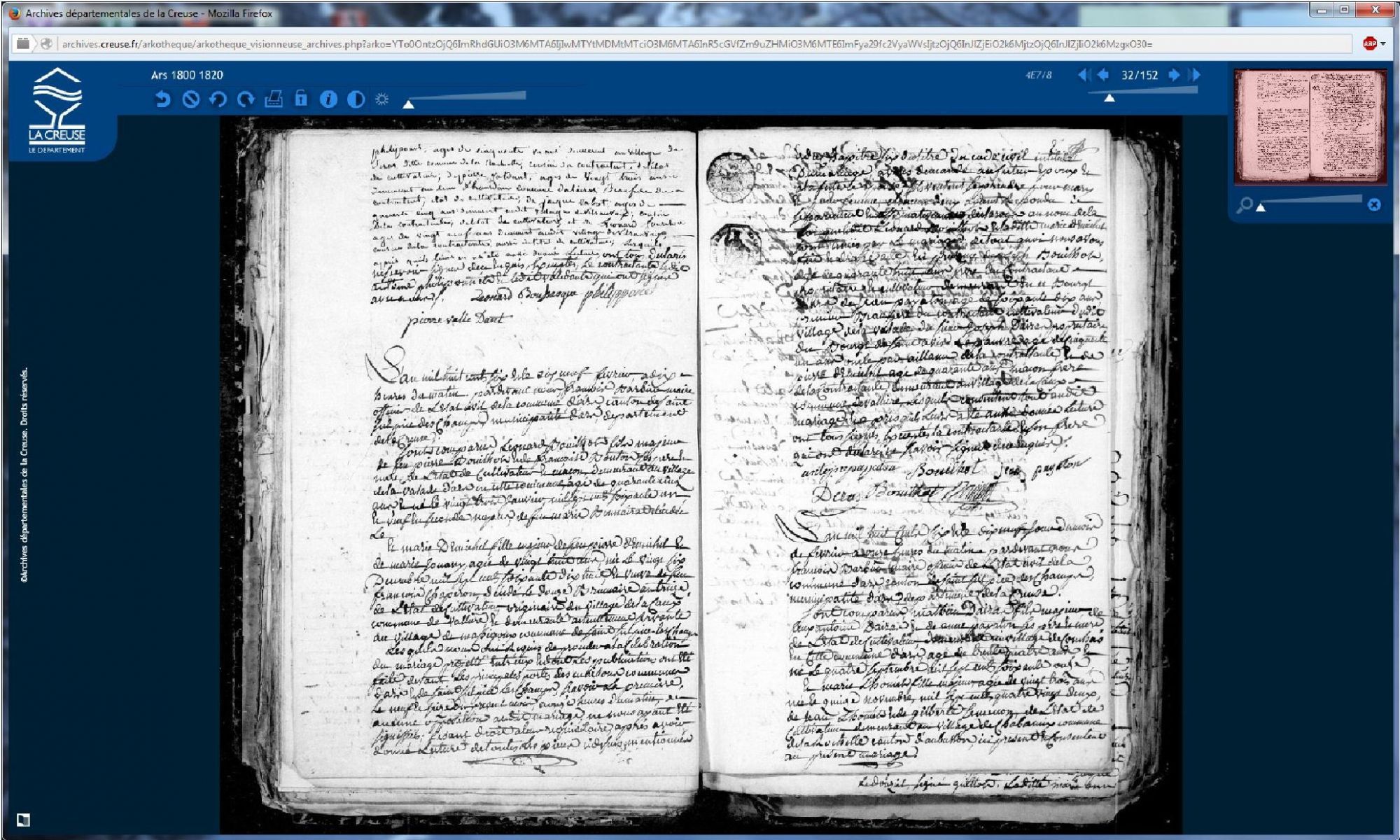
Task: Jump to the first page
Action: click(x=1084, y=75)
